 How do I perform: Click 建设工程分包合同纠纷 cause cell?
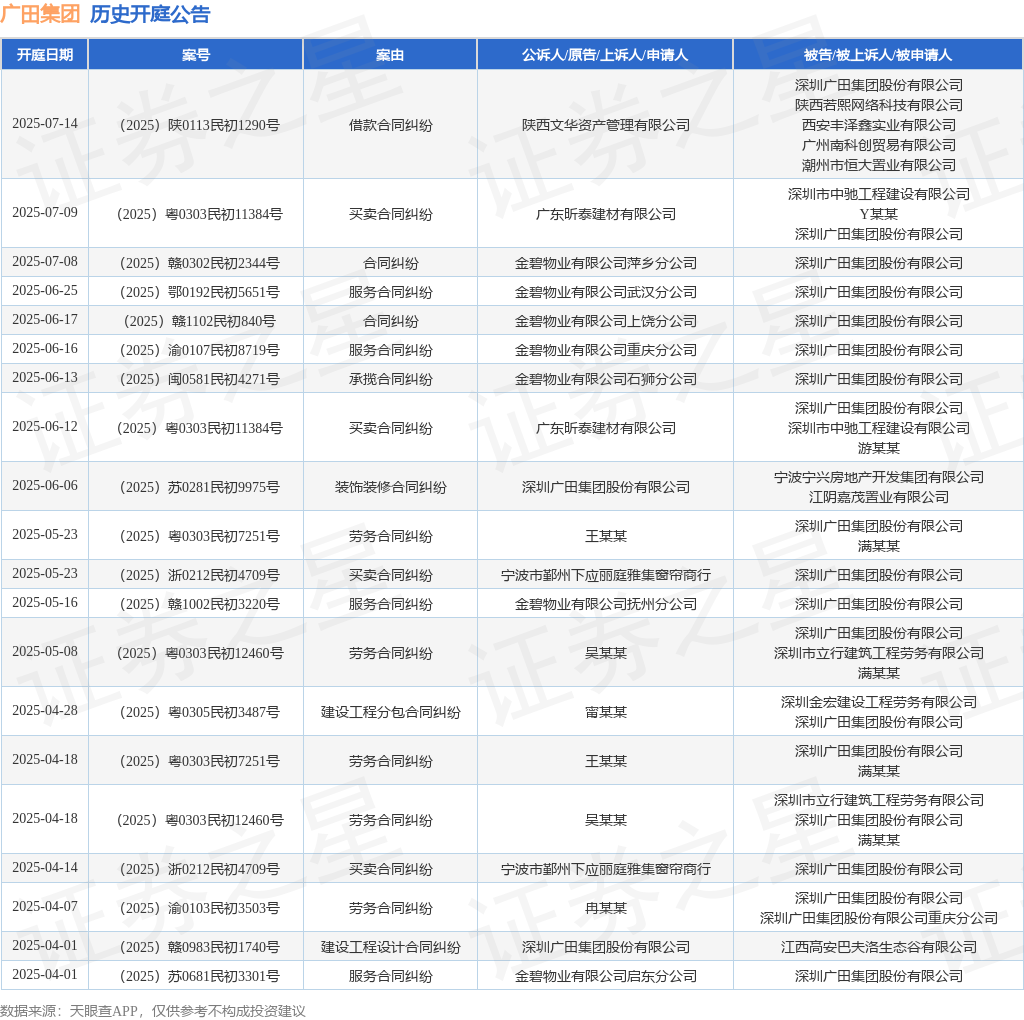(391, 712)
